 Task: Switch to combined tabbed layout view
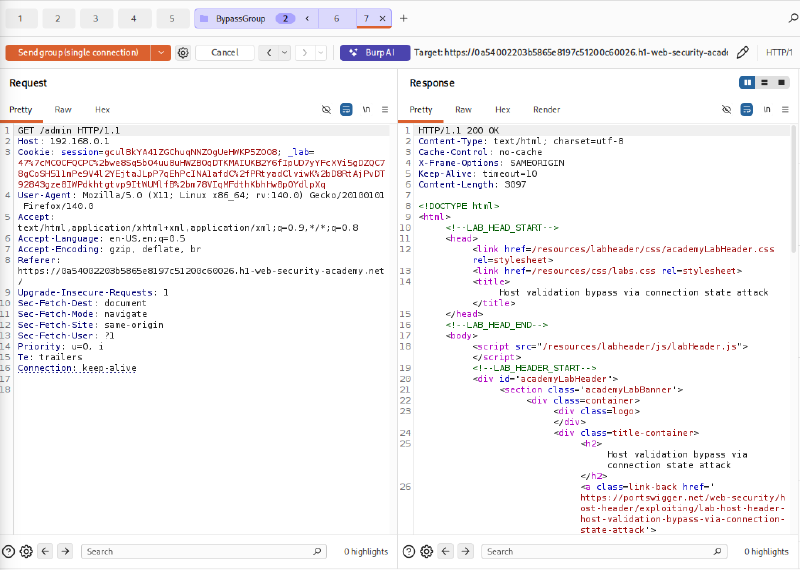[781, 82]
